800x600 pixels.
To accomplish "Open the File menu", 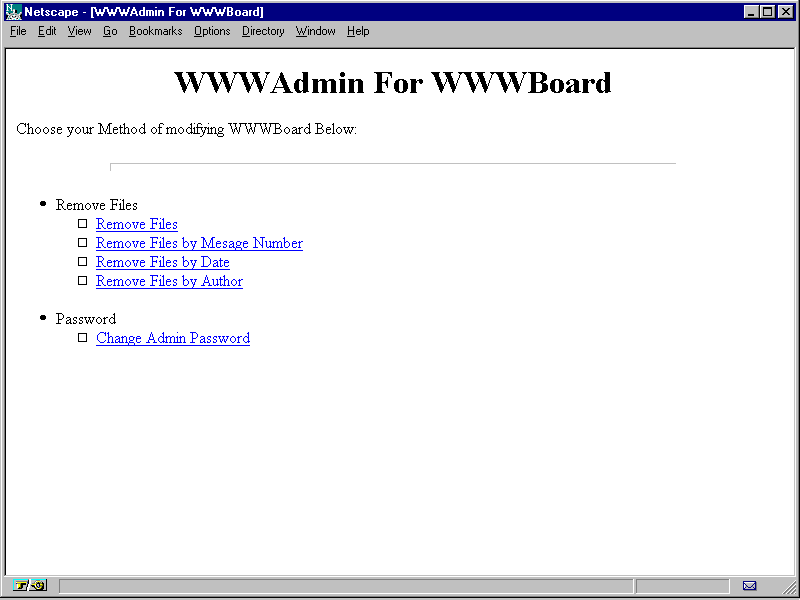I will [18, 31].
